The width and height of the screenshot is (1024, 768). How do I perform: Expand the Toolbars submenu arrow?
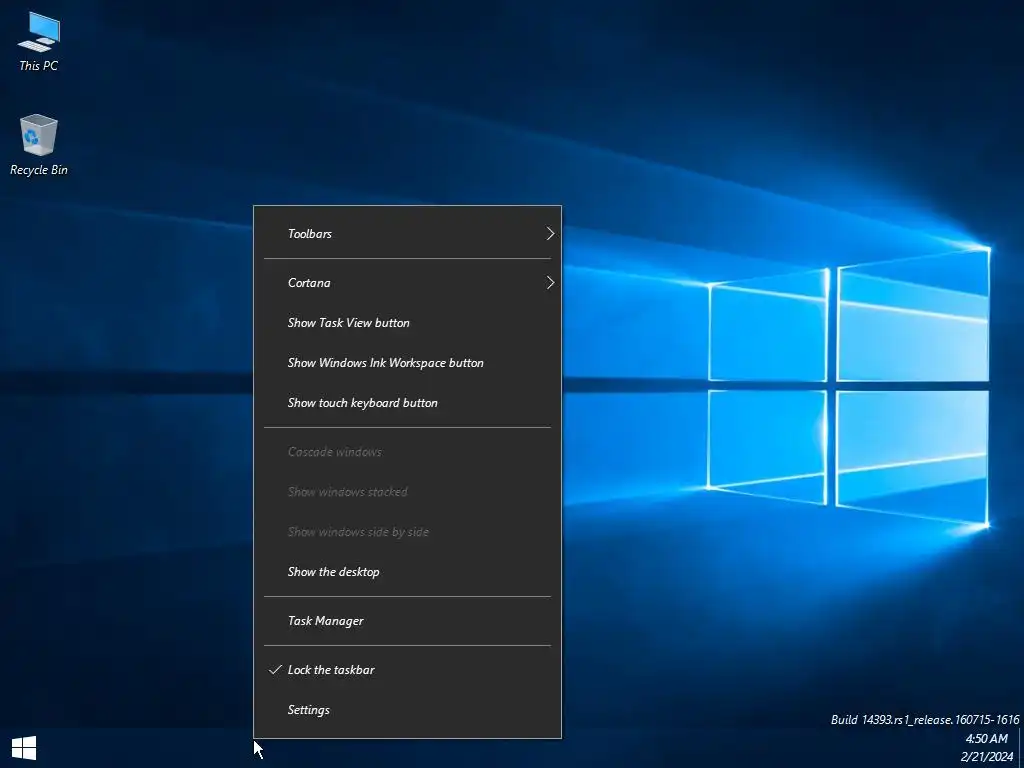550,234
